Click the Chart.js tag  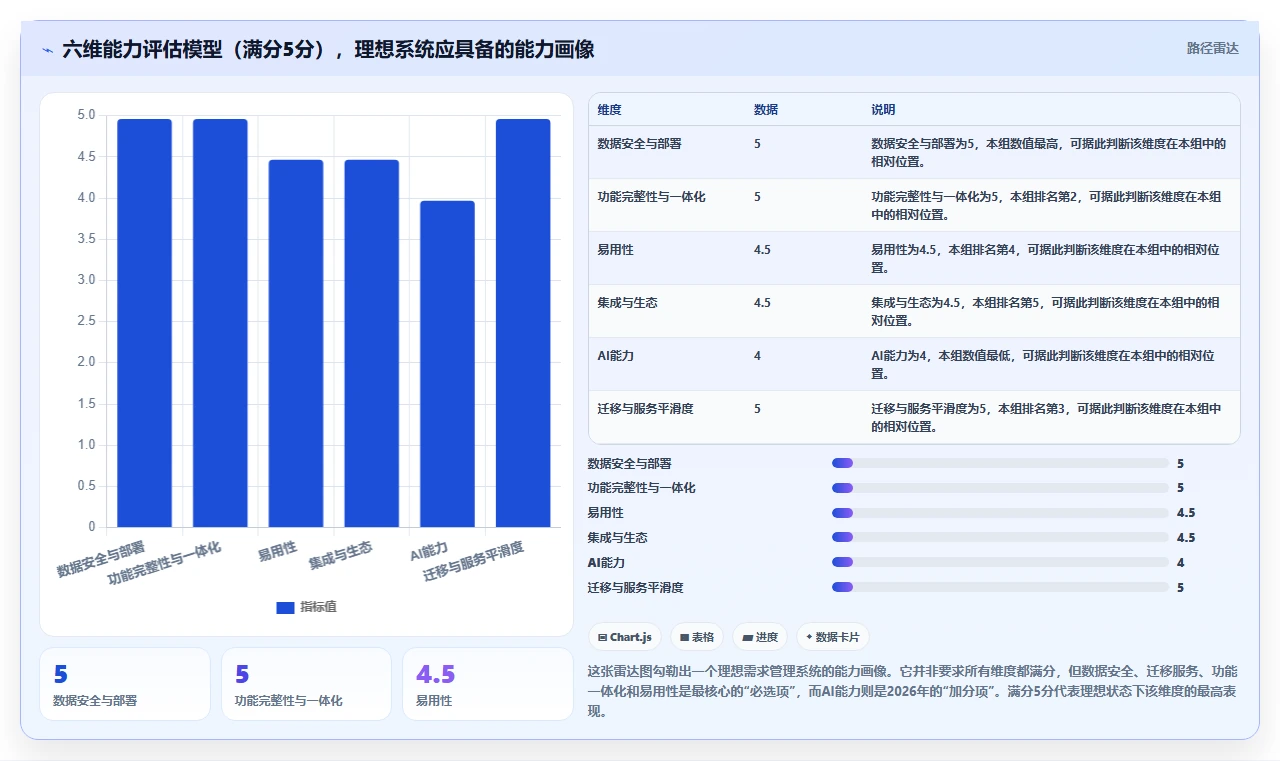click(x=625, y=637)
